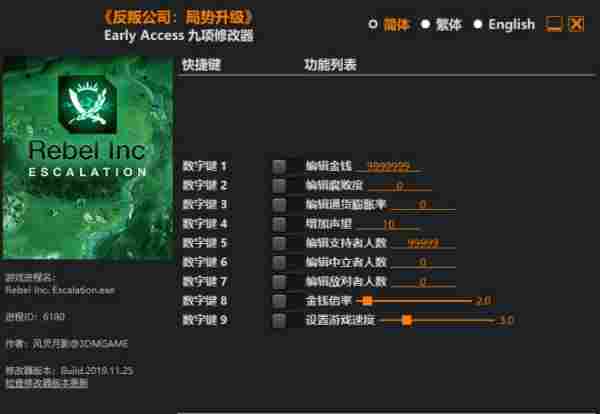Click the 数字键 8 hotkey label
This screenshot has width=600, height=414.
click(x=205, y=301)
